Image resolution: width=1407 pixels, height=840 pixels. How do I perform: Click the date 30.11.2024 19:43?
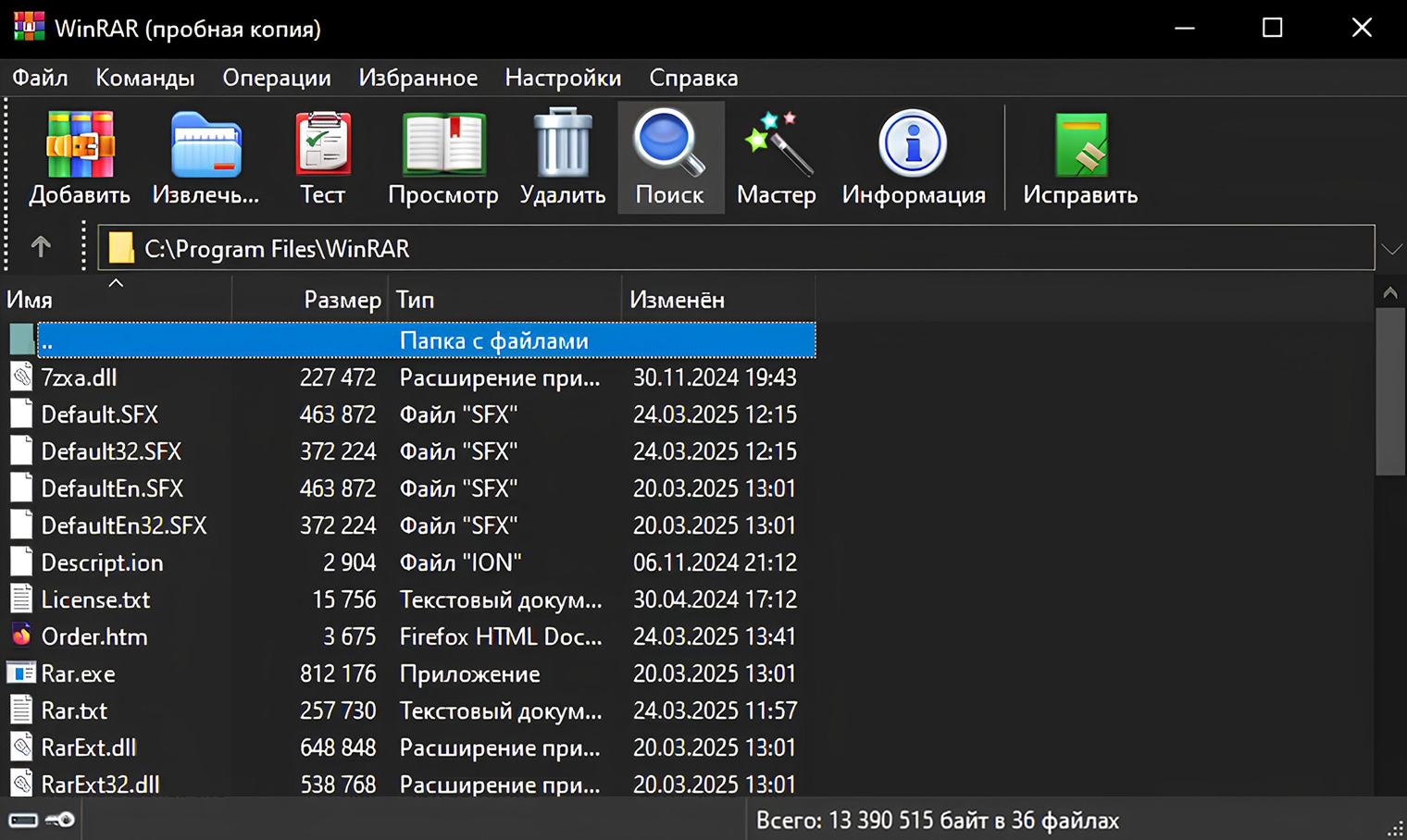pos(715,377)
